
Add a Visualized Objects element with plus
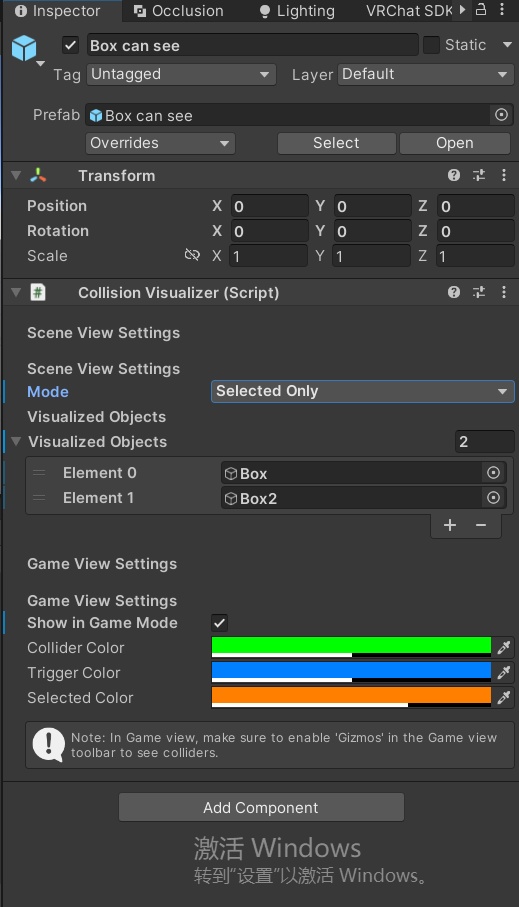pyautogui.click(x=450, y=525)
